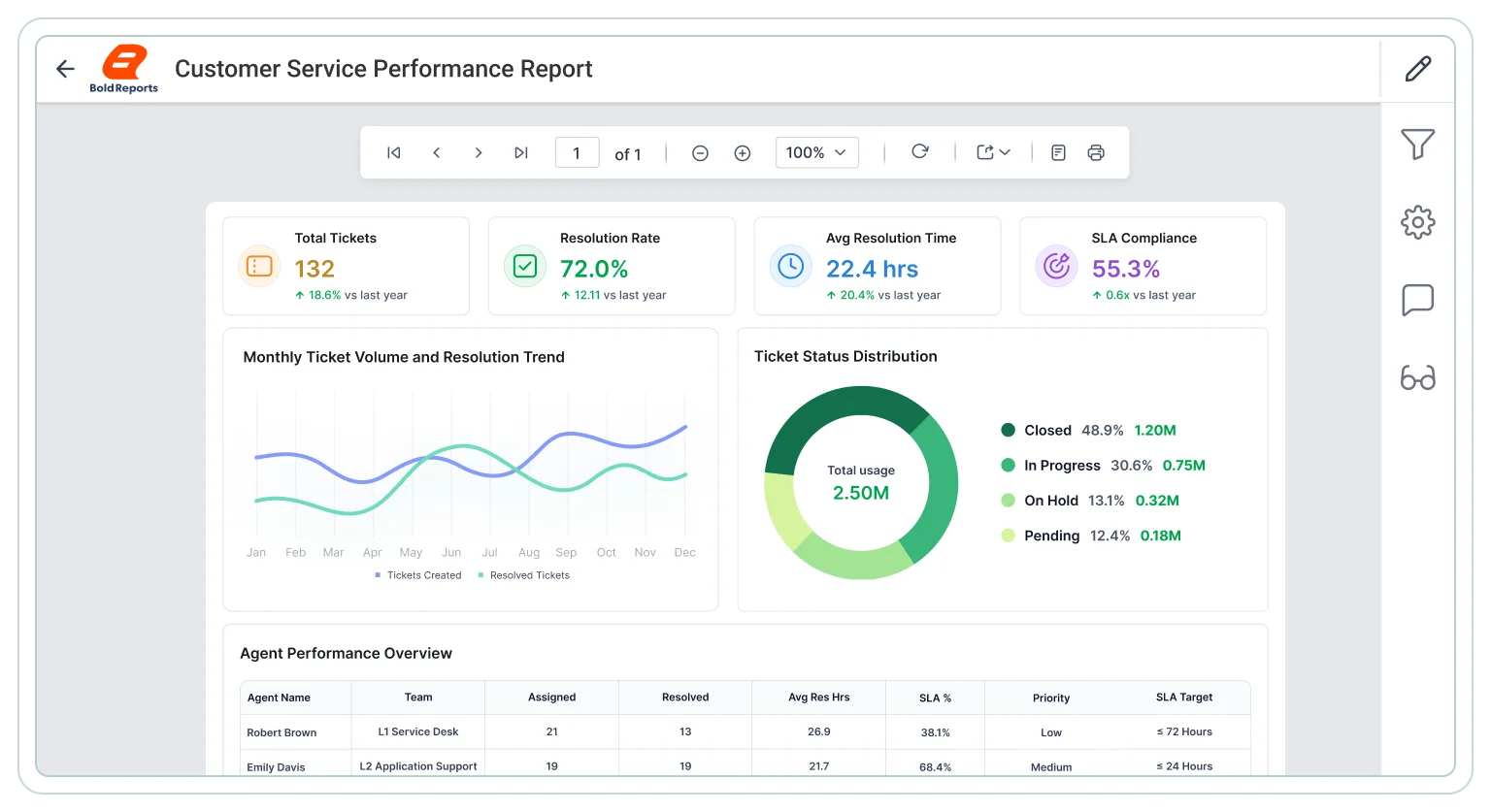Viewport: 1491px width, 812px height.
Task: Go to next page arrow
Action: [479, 152]
